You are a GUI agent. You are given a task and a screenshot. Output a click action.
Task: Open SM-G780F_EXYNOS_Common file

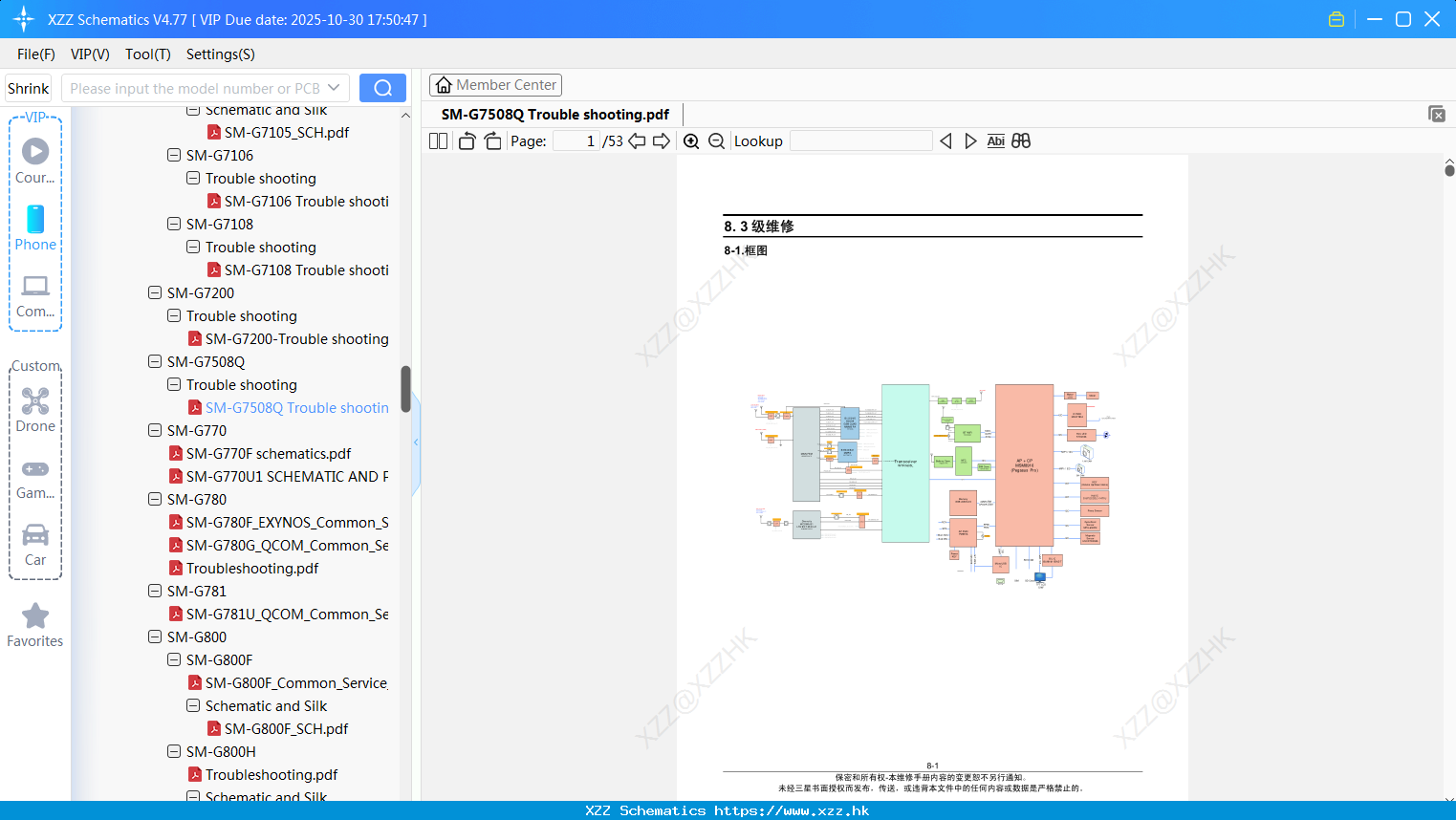pyautogui.click(x=279, y=522)
